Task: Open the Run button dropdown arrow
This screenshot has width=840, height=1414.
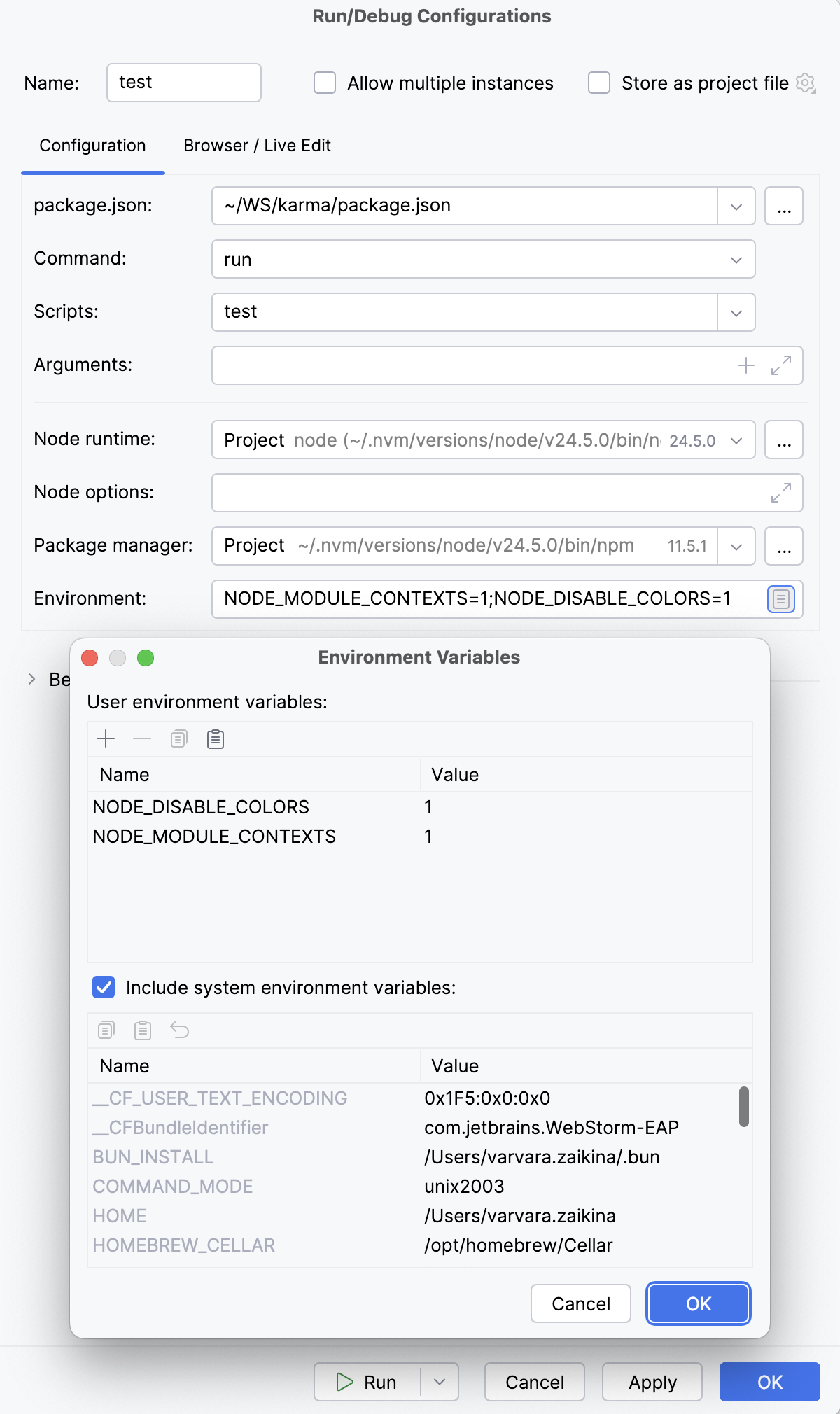Action: (x=440, y=1382)
